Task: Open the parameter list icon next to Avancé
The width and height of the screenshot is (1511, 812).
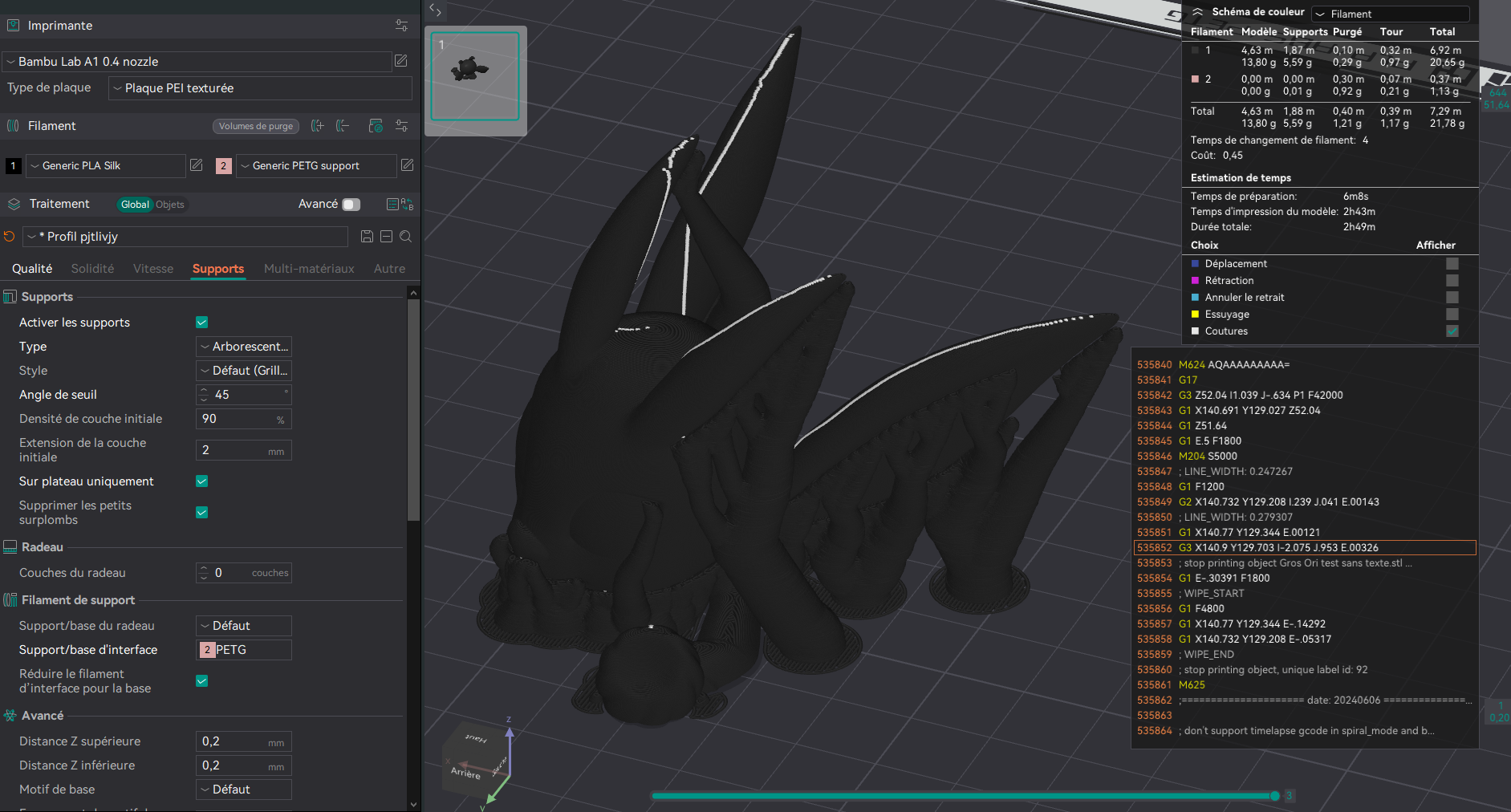Action: tap(392, 204)
